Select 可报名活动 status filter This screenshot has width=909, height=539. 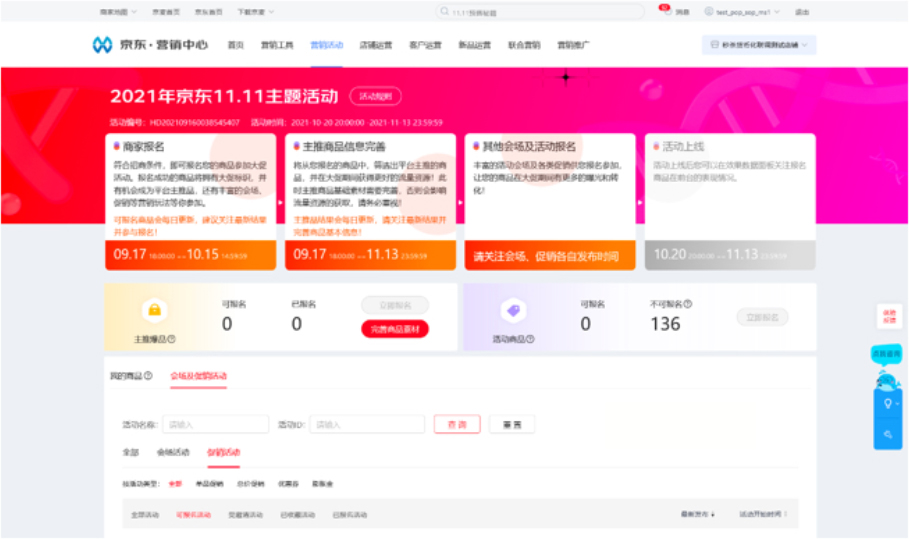(x=193, y=514)
